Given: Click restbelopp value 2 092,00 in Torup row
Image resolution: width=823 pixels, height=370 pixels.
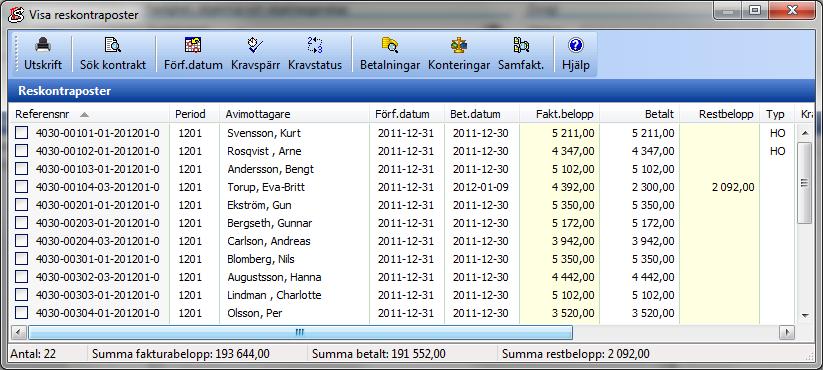Looking at the screenshot, I should [733, 187].
